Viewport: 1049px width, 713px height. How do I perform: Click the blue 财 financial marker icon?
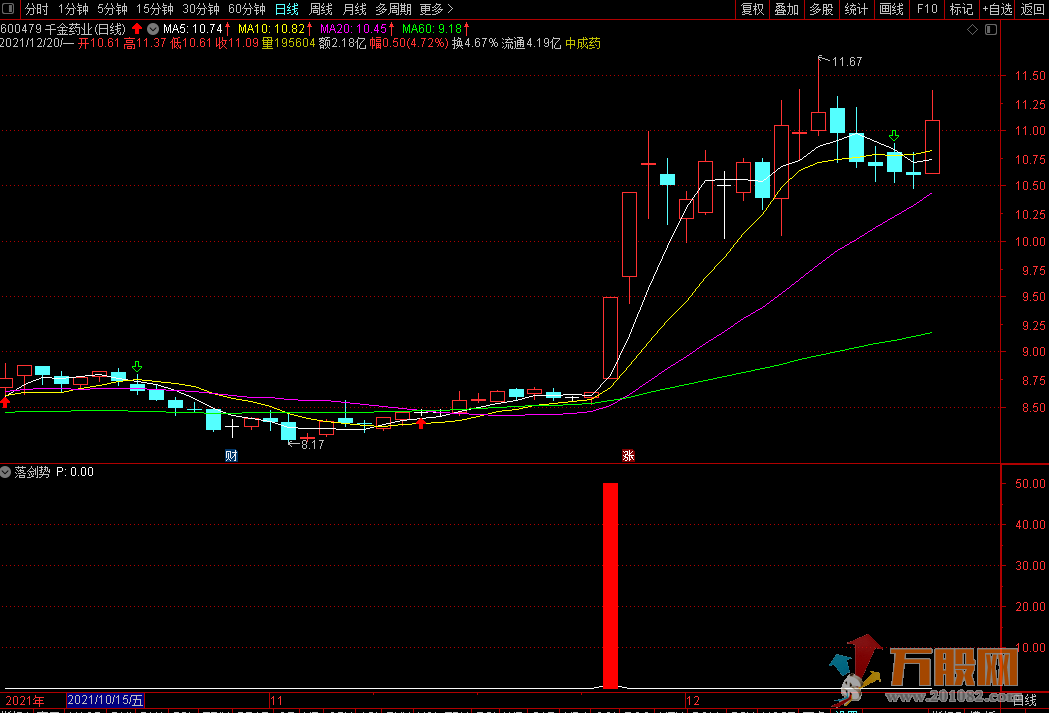click(231, 456)
